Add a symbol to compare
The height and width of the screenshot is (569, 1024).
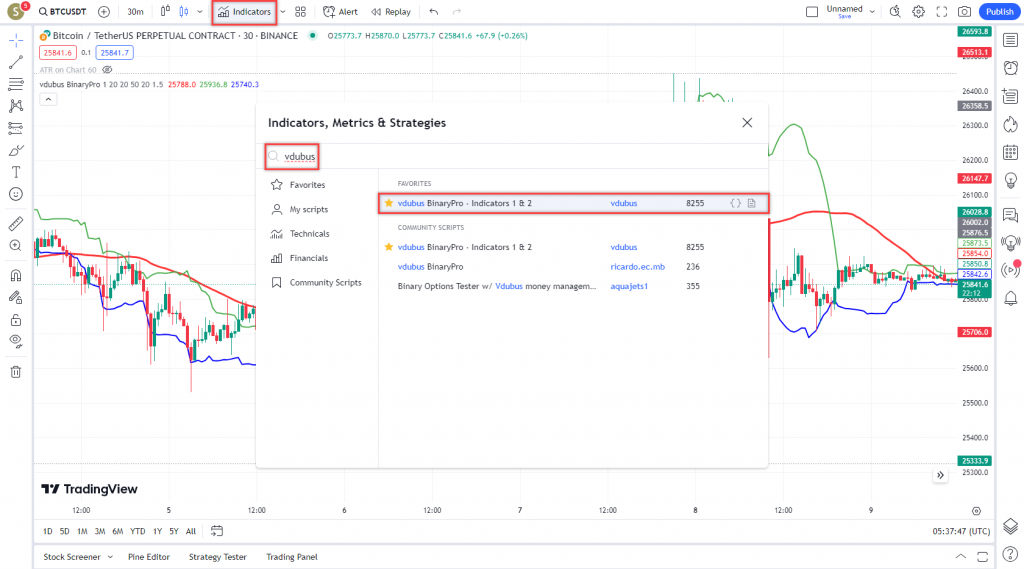click(x=104, y=12)
